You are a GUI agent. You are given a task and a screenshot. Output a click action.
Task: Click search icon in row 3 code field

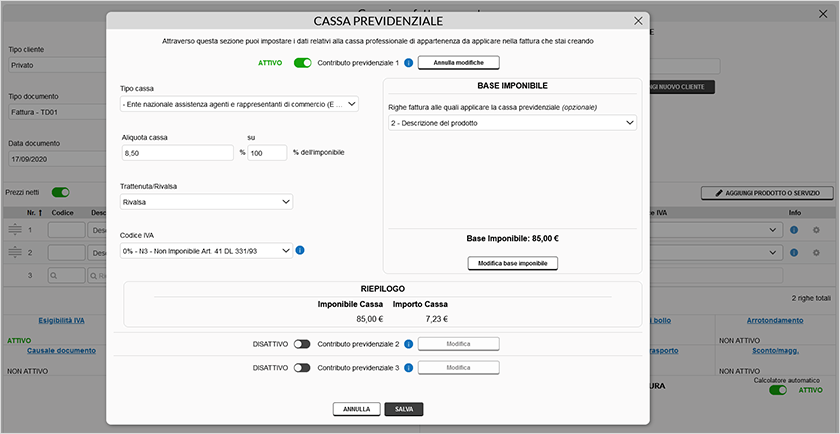[x=54, y=275]
